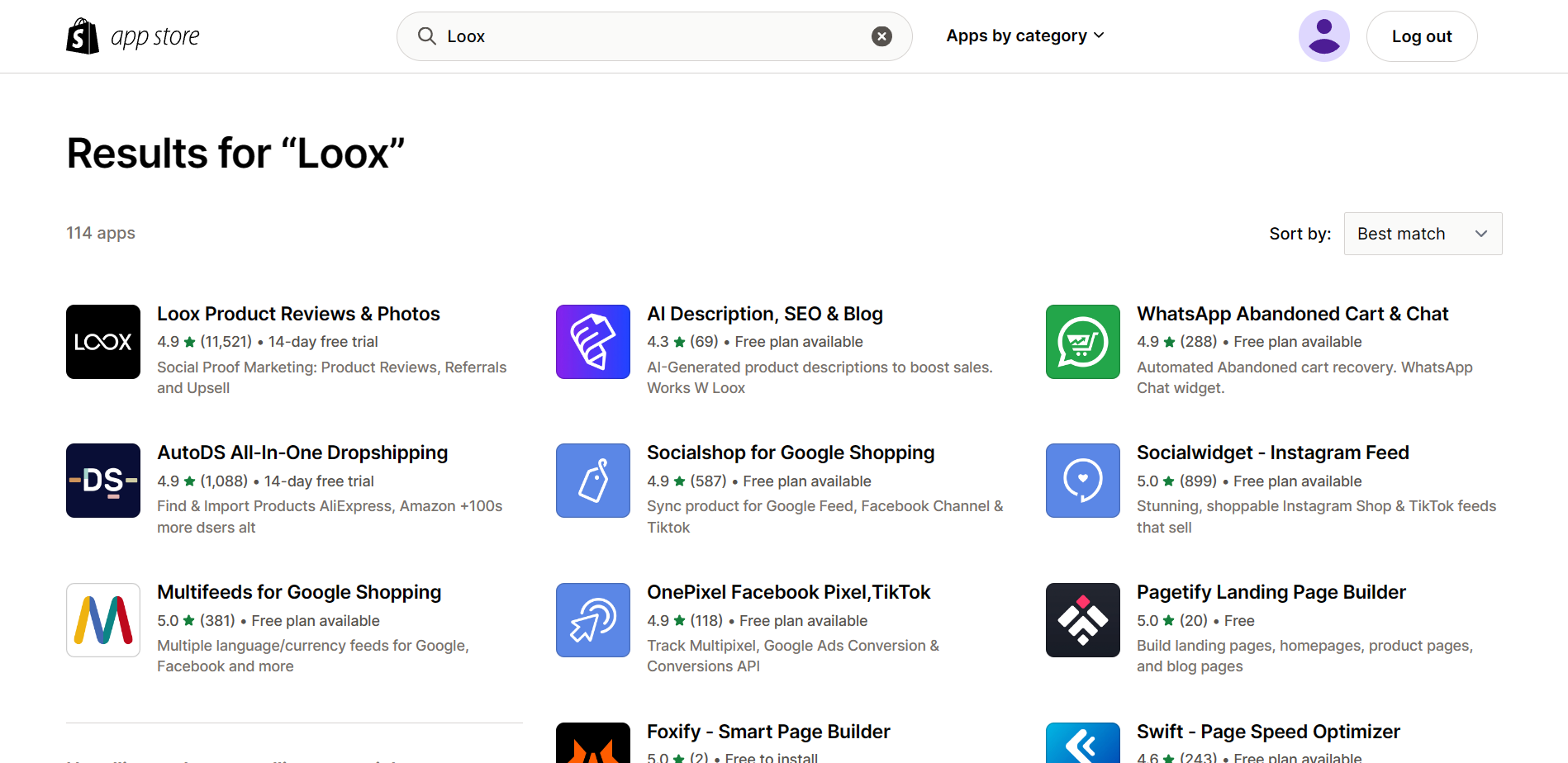Click the Loox app icon

click(103, 342)
